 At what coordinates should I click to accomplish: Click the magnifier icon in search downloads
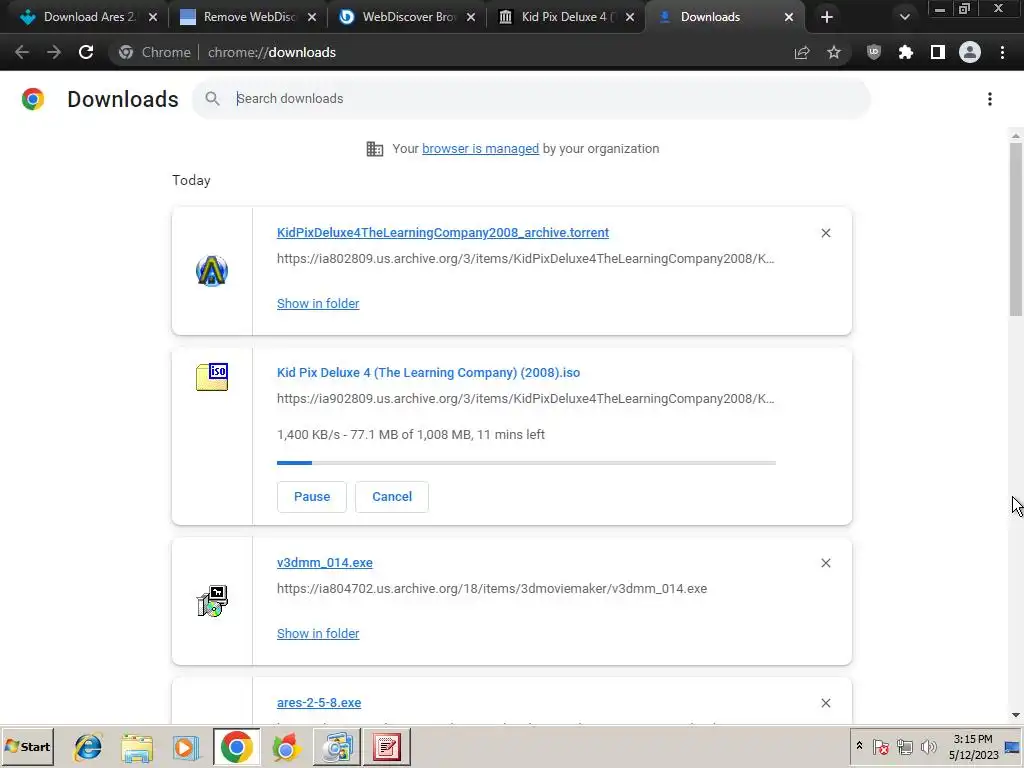pyautogui.click(x=212, y=99)
